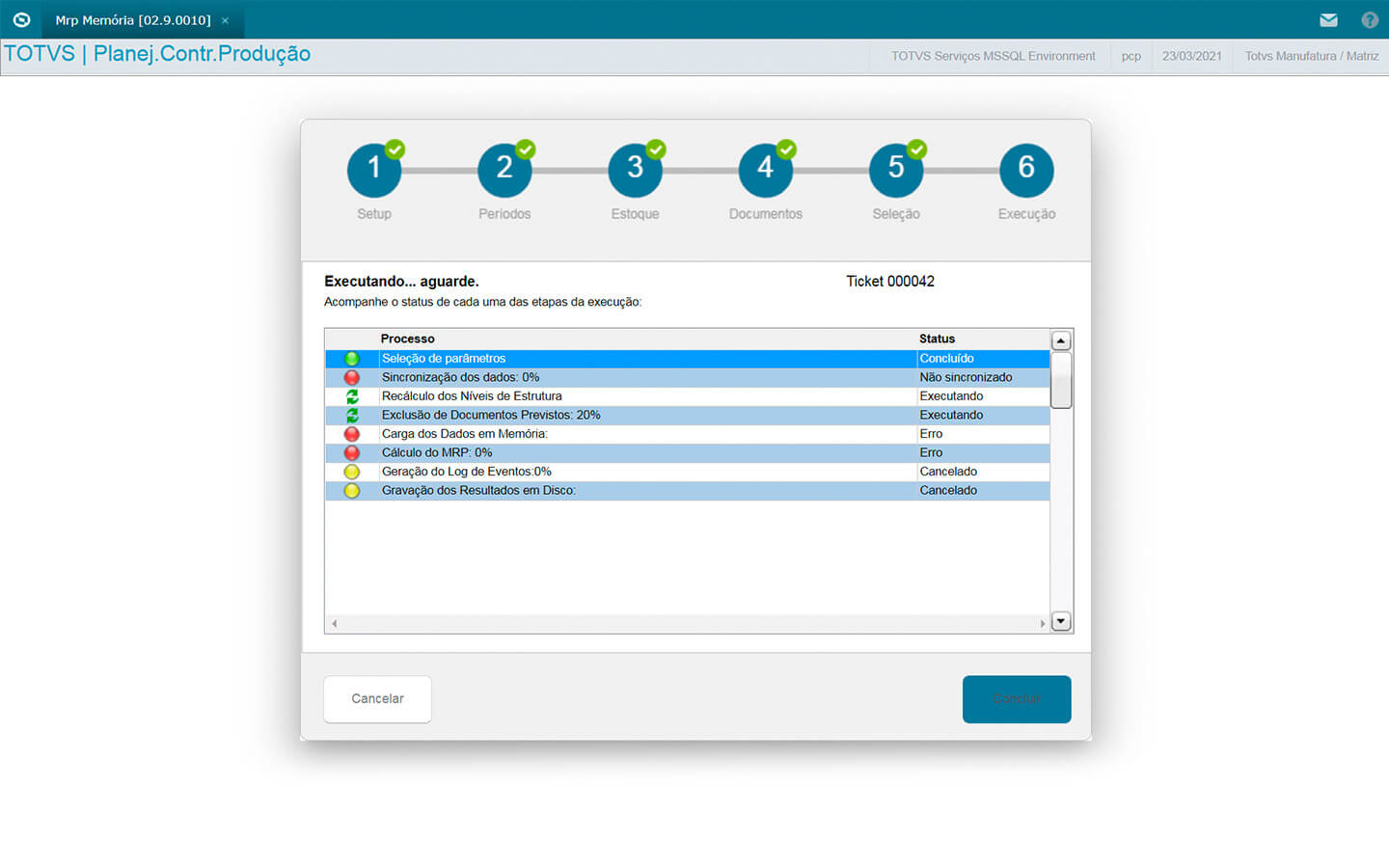
Task: Click red status icon beside Cálculo do MRP
Action: 352,452
